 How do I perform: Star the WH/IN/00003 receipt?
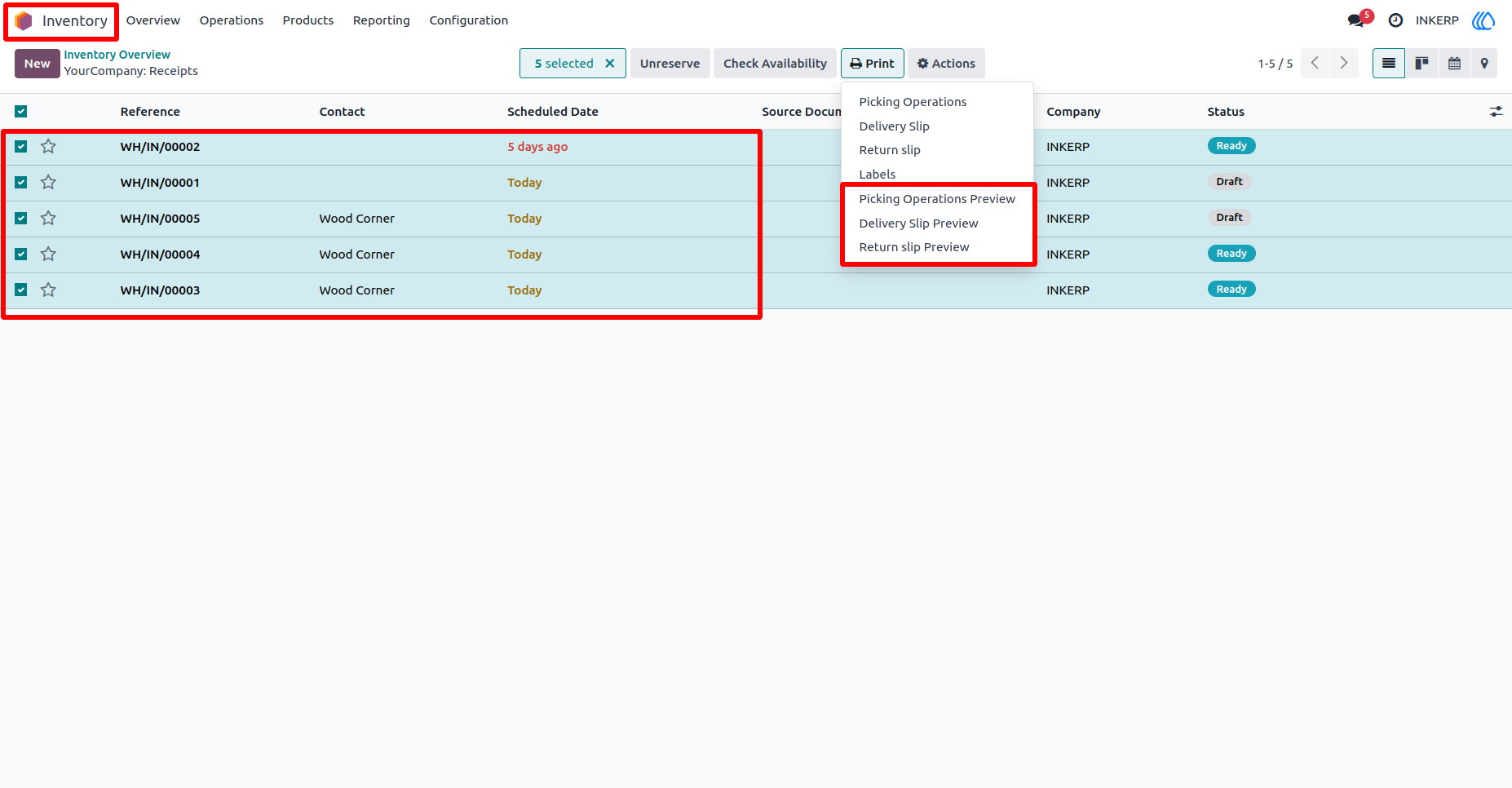49,290
